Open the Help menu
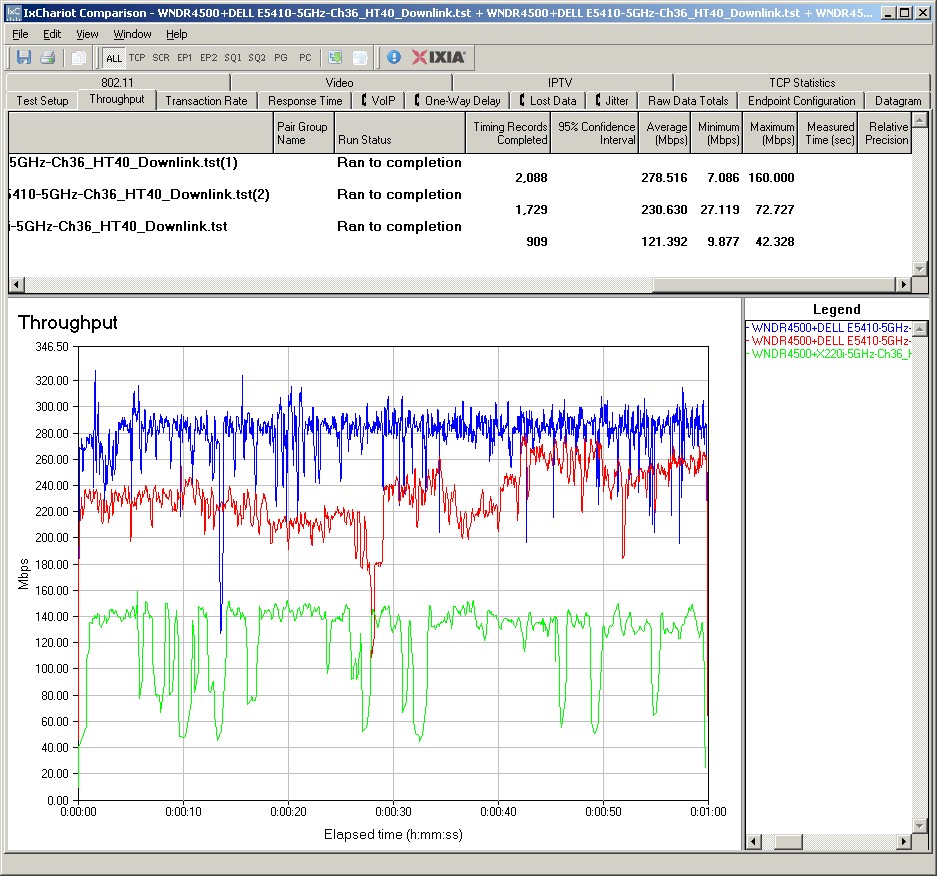This screenshot has height=876, width=937. tap(176, 34)
